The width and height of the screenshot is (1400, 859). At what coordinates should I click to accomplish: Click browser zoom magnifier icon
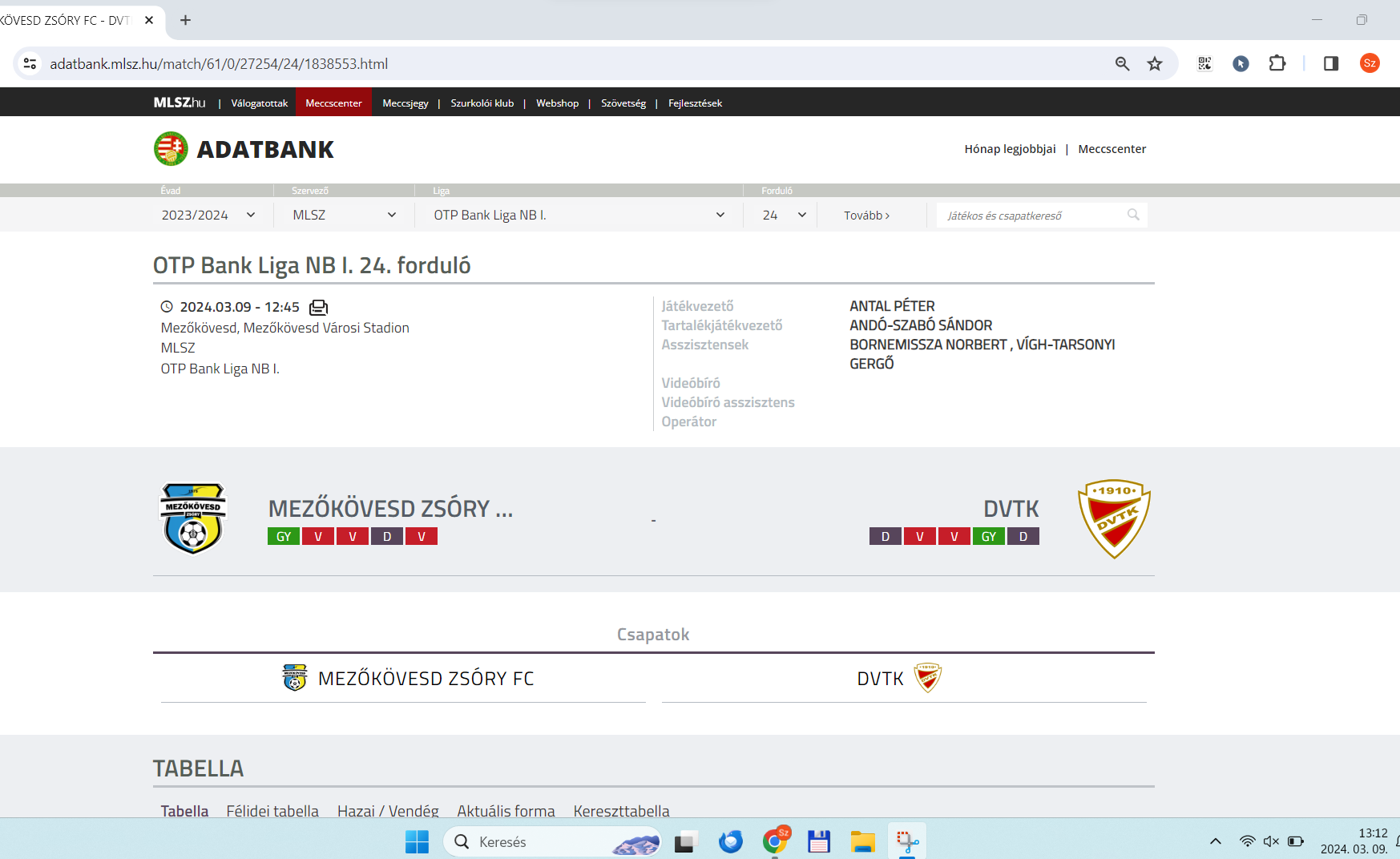tap(1122, 63)
